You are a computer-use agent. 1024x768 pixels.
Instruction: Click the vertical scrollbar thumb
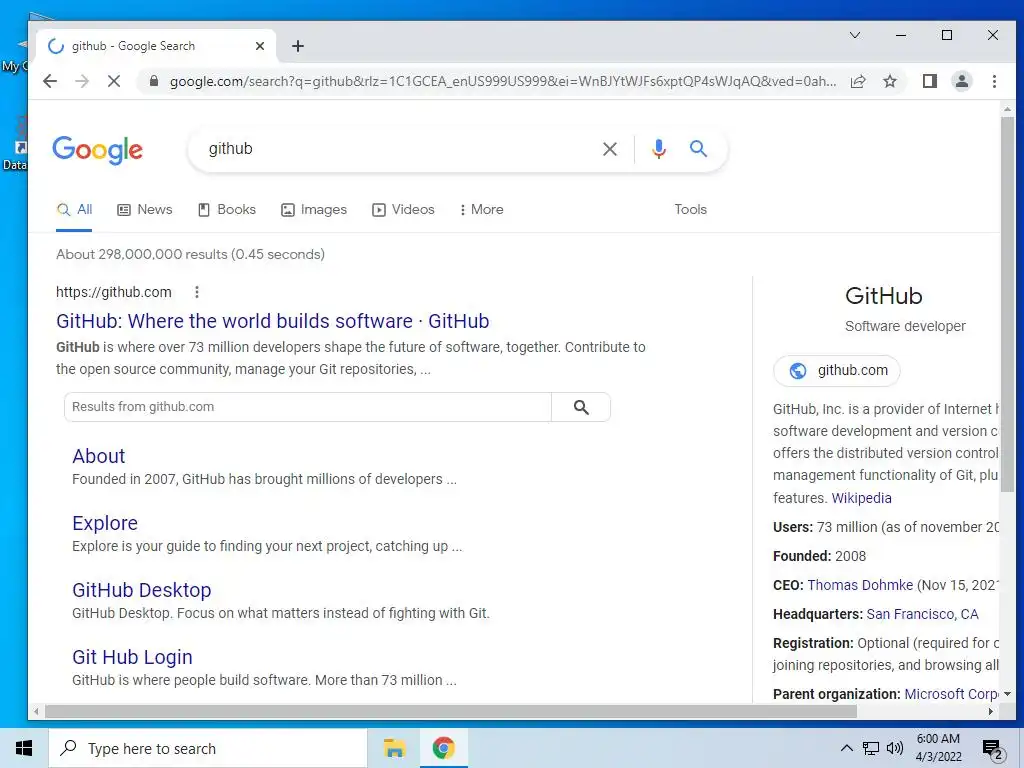(1007, 306)
